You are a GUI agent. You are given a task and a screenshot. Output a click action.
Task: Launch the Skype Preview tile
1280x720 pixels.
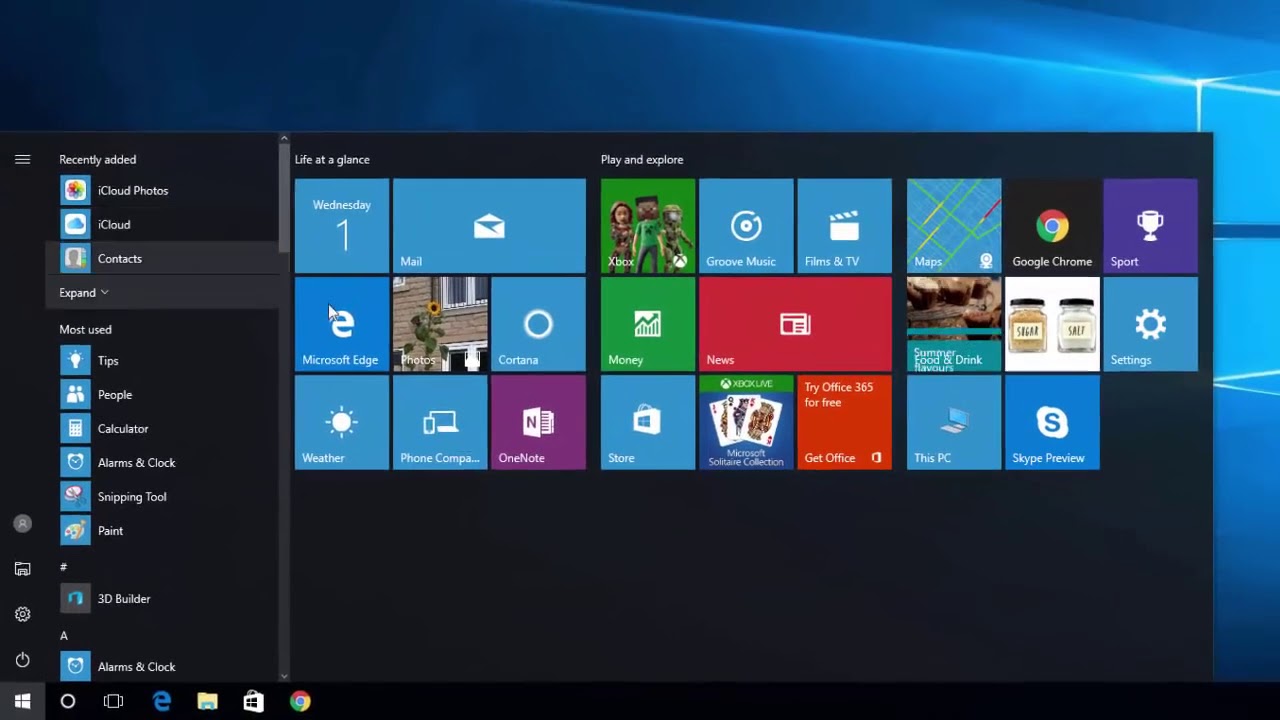coord(1052,422)
